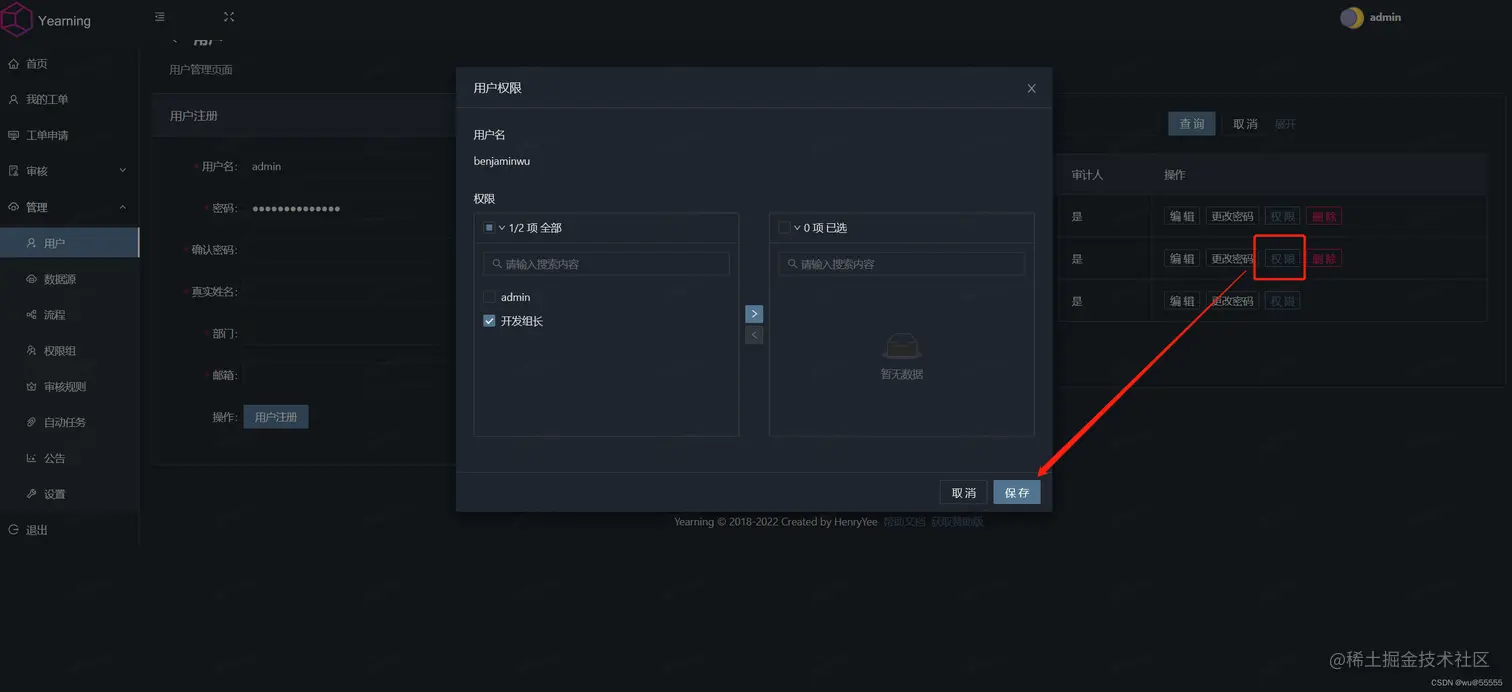Viewport: 1512px width, 692px height.
Task: Click 展开 to expand search filters
Action: click(x=1285, y=124)
